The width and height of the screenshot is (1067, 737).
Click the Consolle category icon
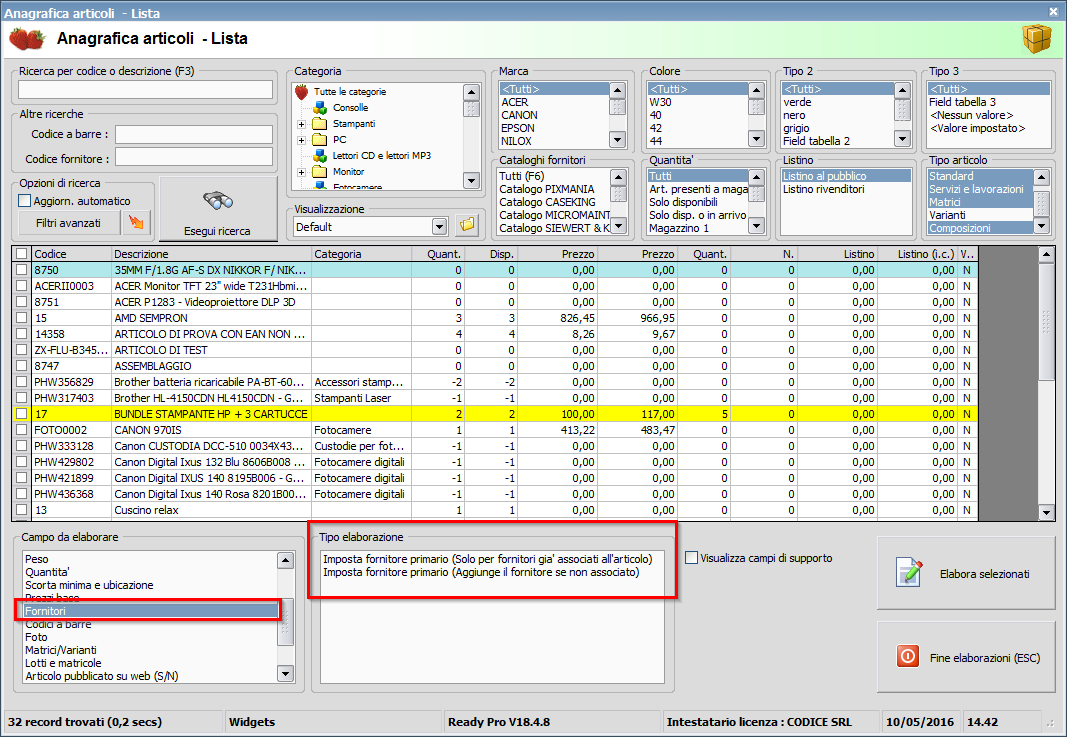pyautogui.click(x=320, y=108)
